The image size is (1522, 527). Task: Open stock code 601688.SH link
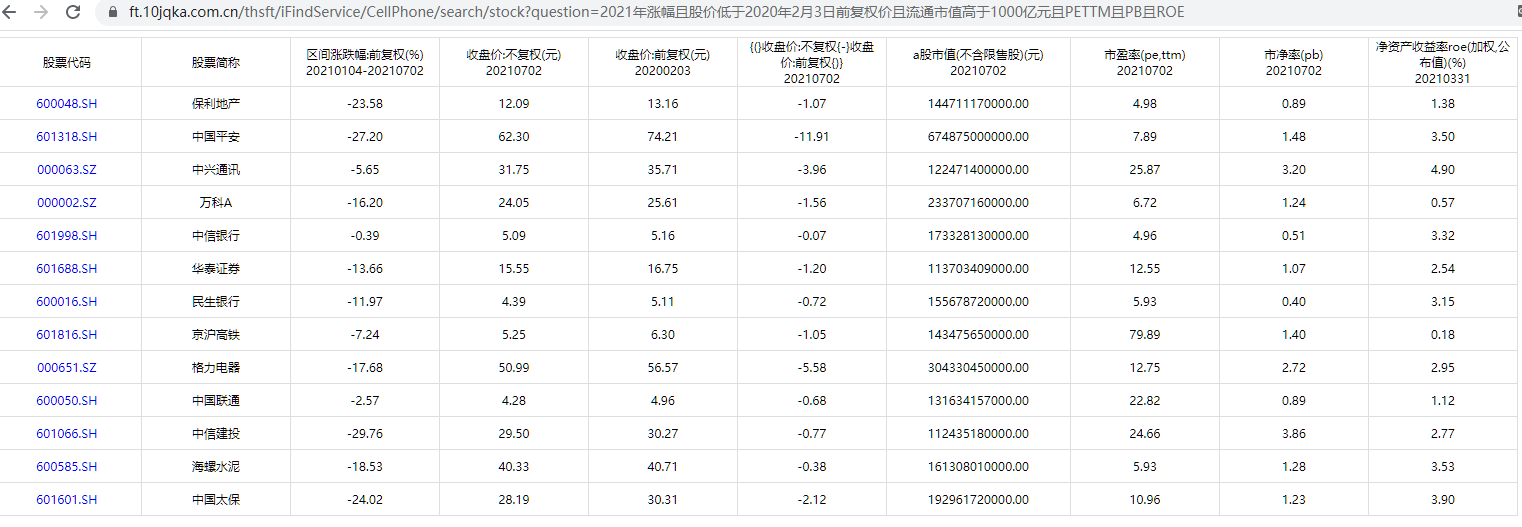click(67, 269)
